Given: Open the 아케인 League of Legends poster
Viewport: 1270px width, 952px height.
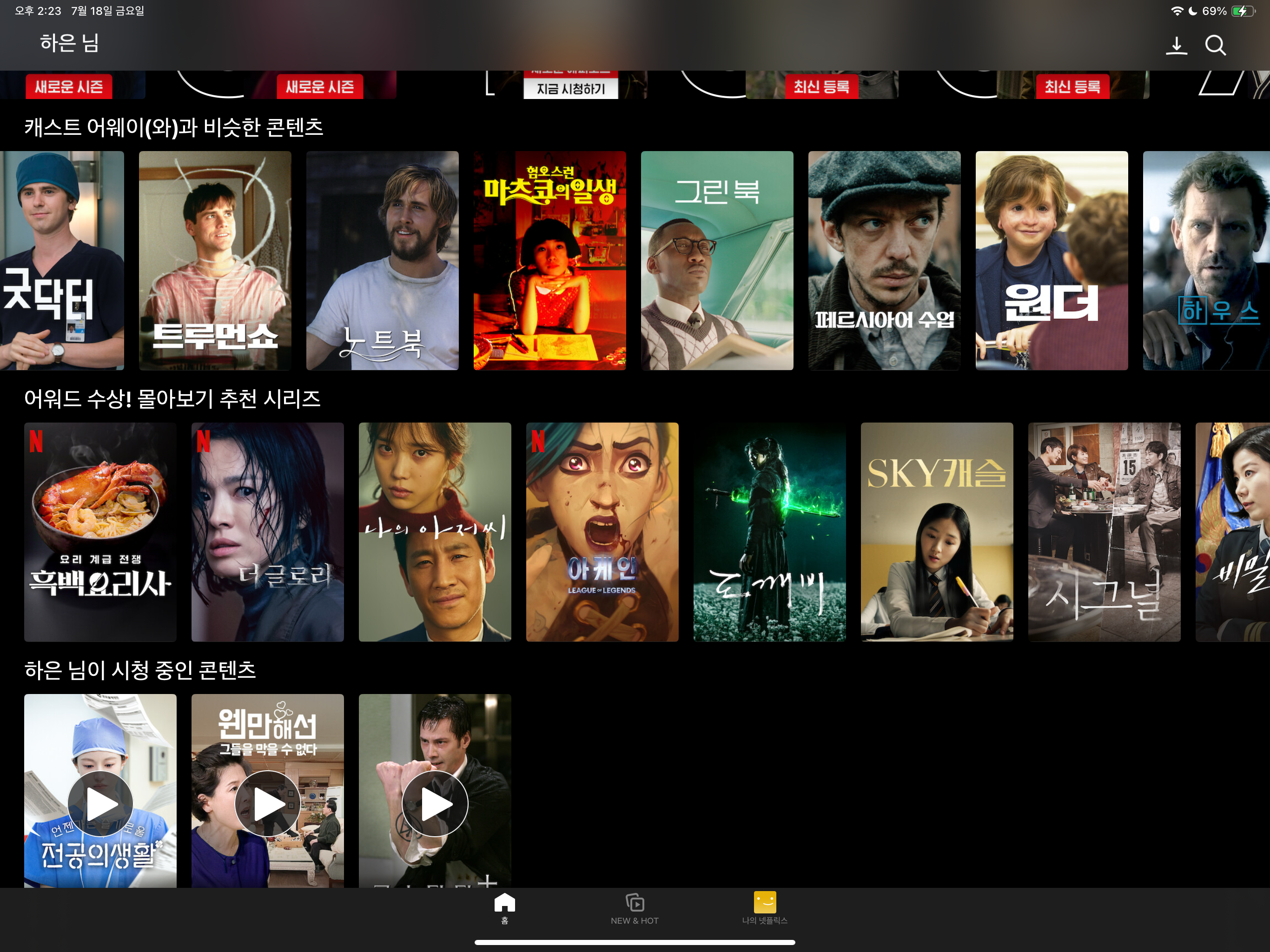Looking at the screenshot, I should 602,532.
